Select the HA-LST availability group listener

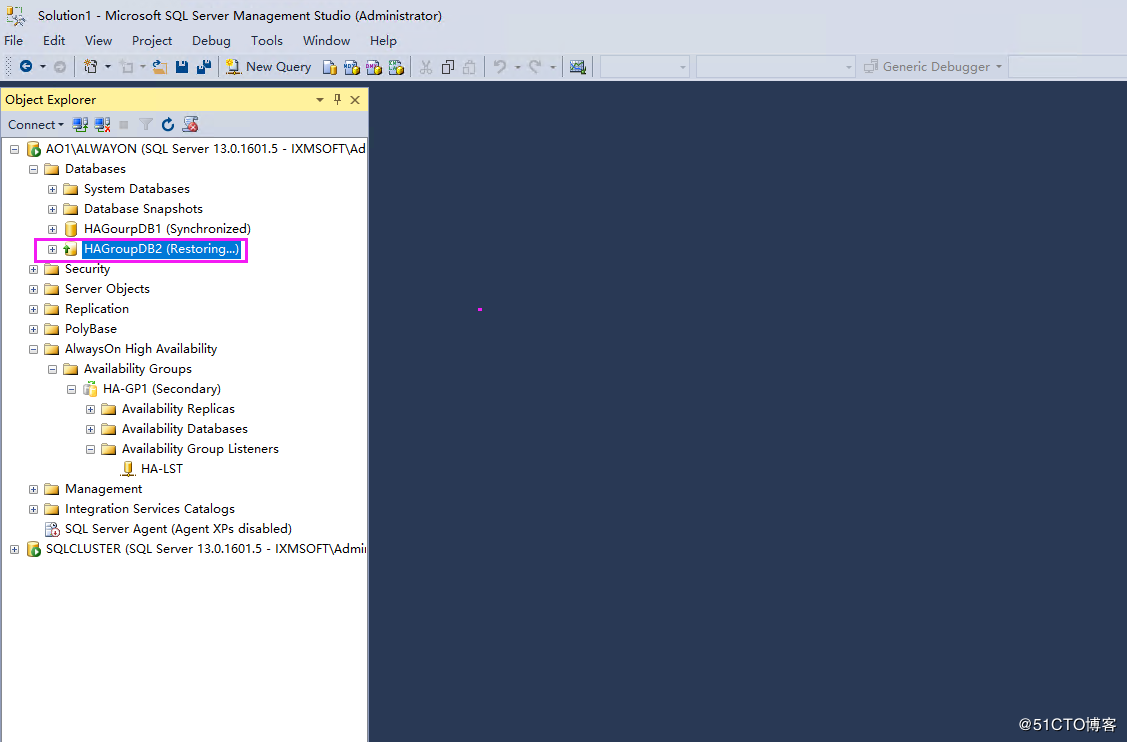pyautogui.click(x=162, y=468)
